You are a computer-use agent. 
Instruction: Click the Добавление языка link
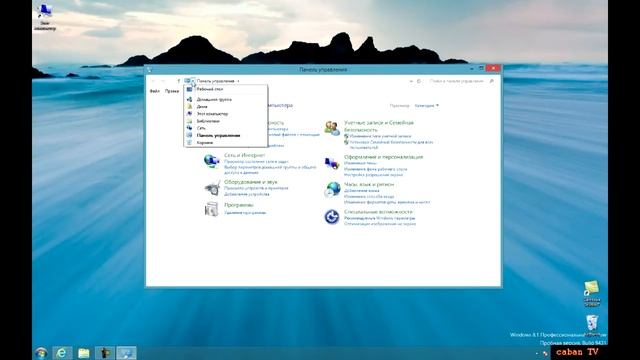pos(362,191)
